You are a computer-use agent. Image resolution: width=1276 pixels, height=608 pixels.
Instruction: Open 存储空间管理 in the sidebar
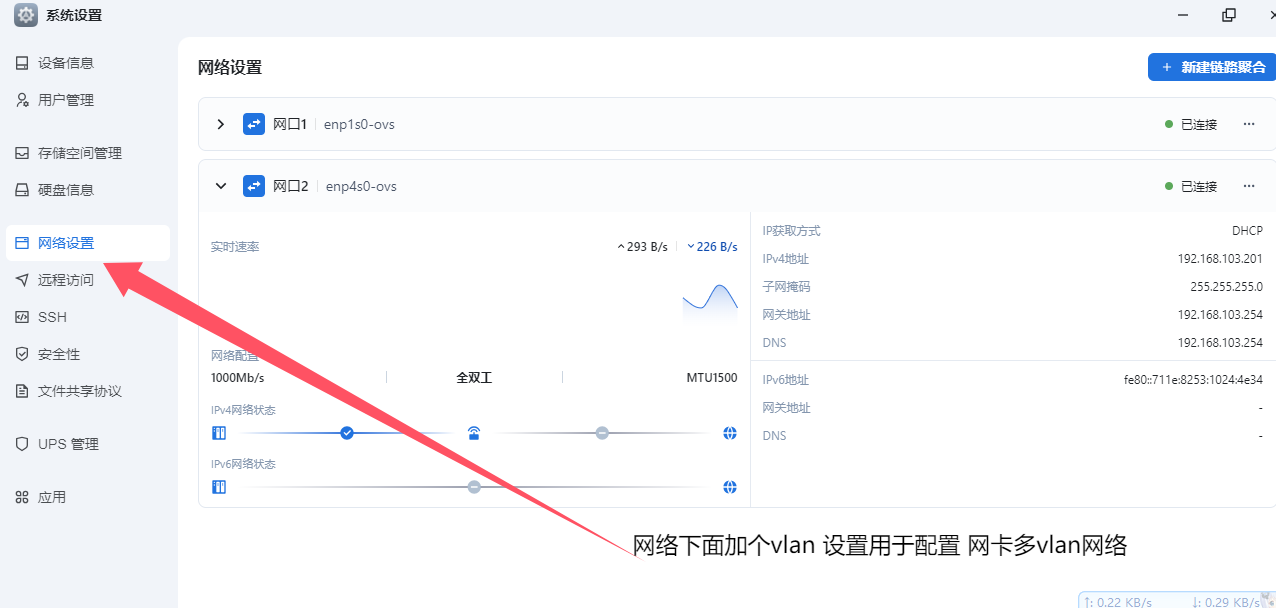click(88, 153)
